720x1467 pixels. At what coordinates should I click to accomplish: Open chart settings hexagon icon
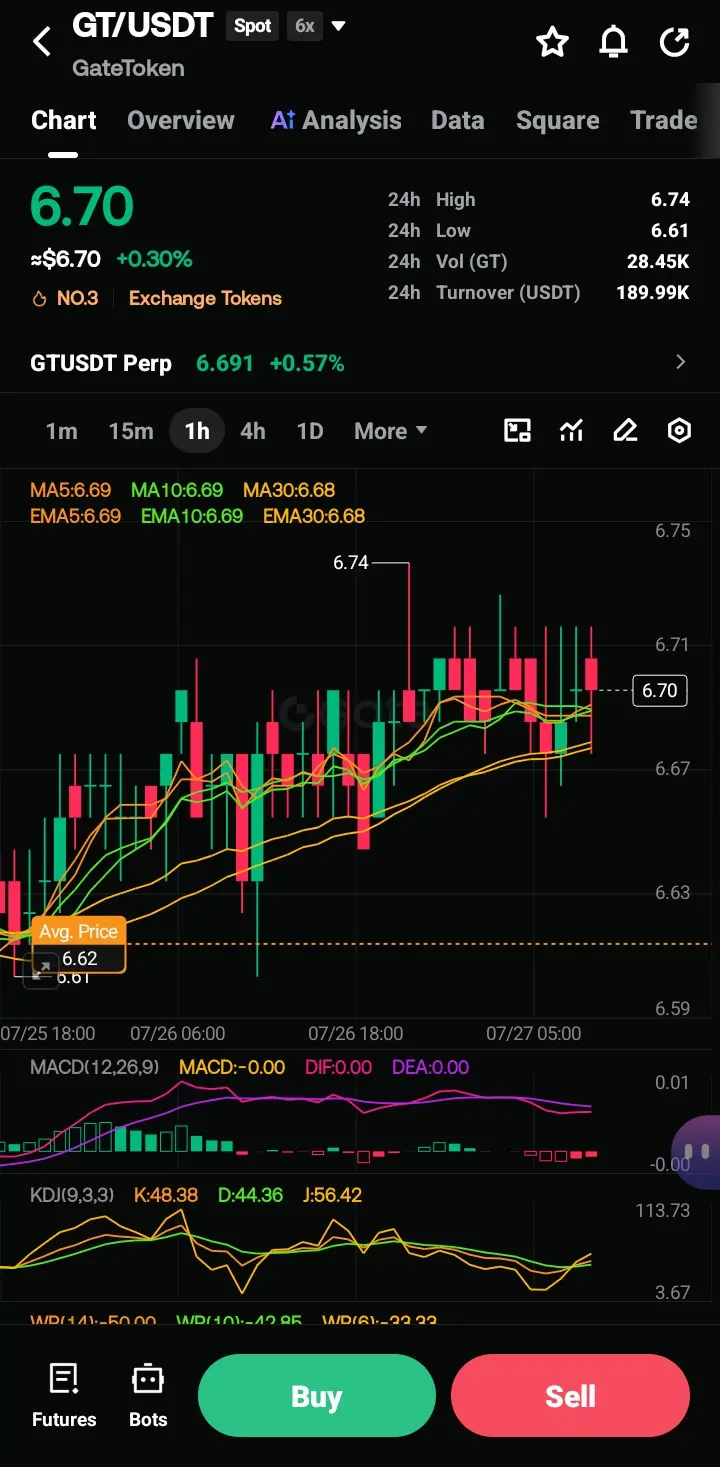[679, 431]
